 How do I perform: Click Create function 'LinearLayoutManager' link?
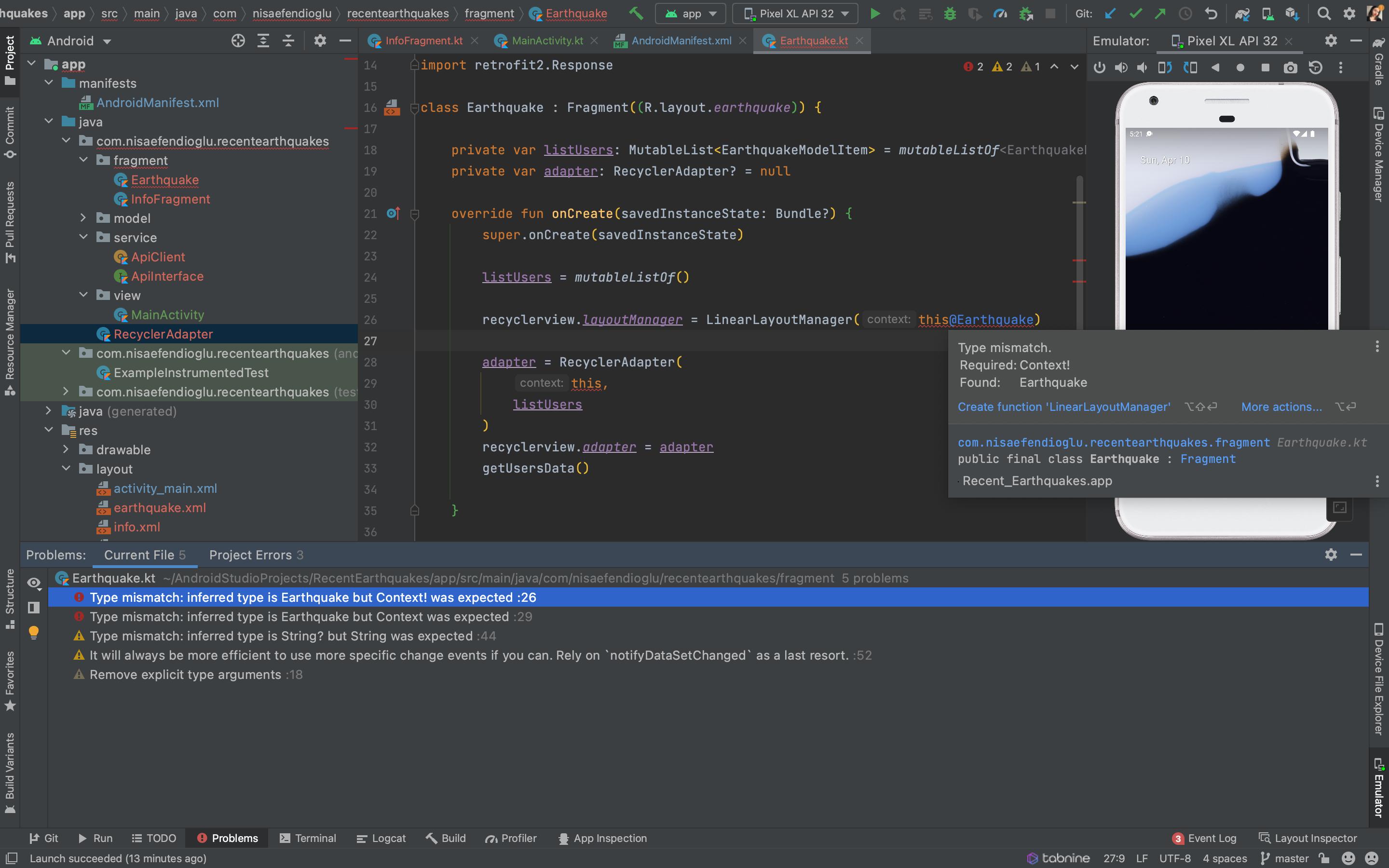click(1063, 407)
